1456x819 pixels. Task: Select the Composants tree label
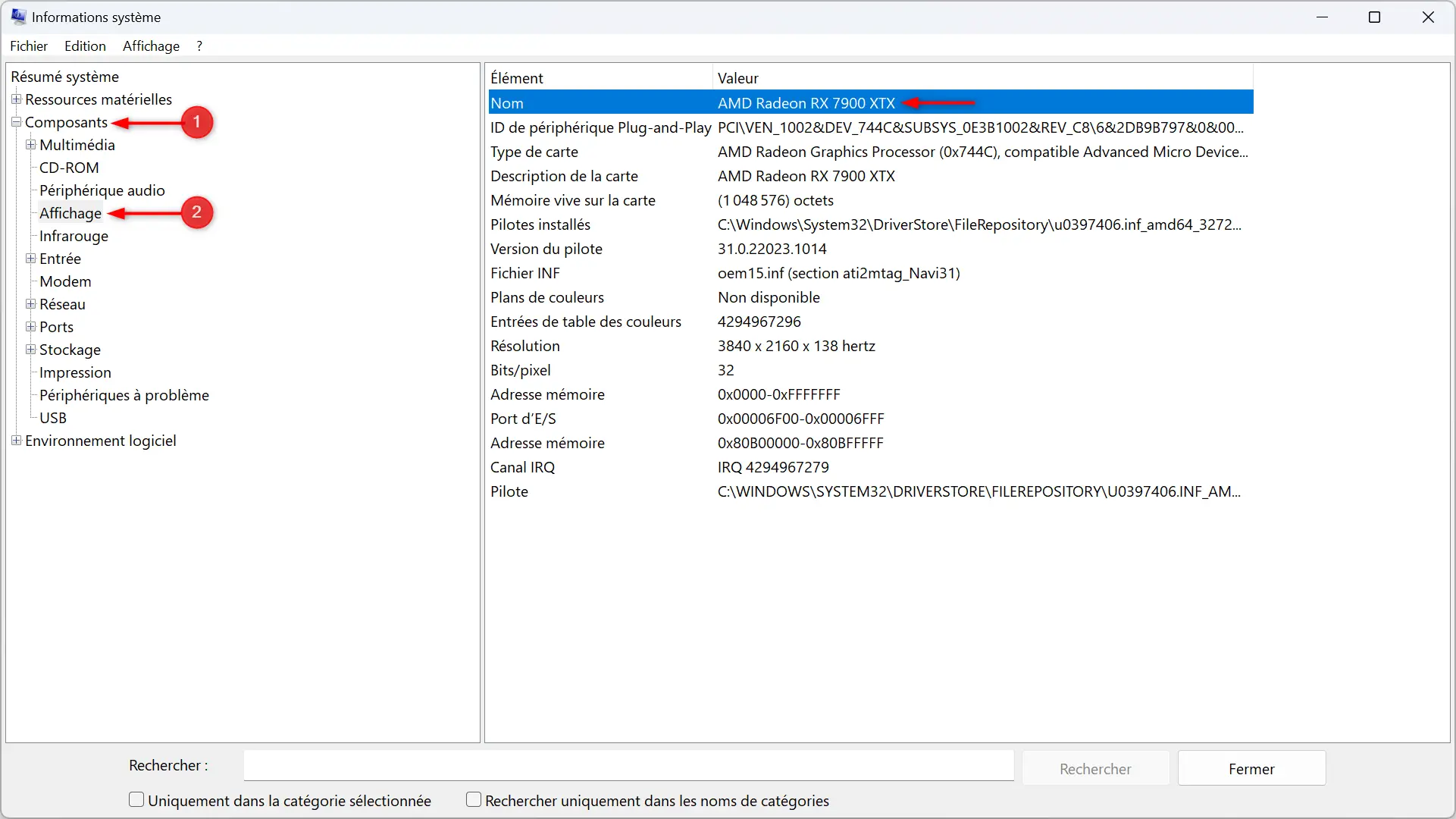pyautogui.click(x=67, y=122)
